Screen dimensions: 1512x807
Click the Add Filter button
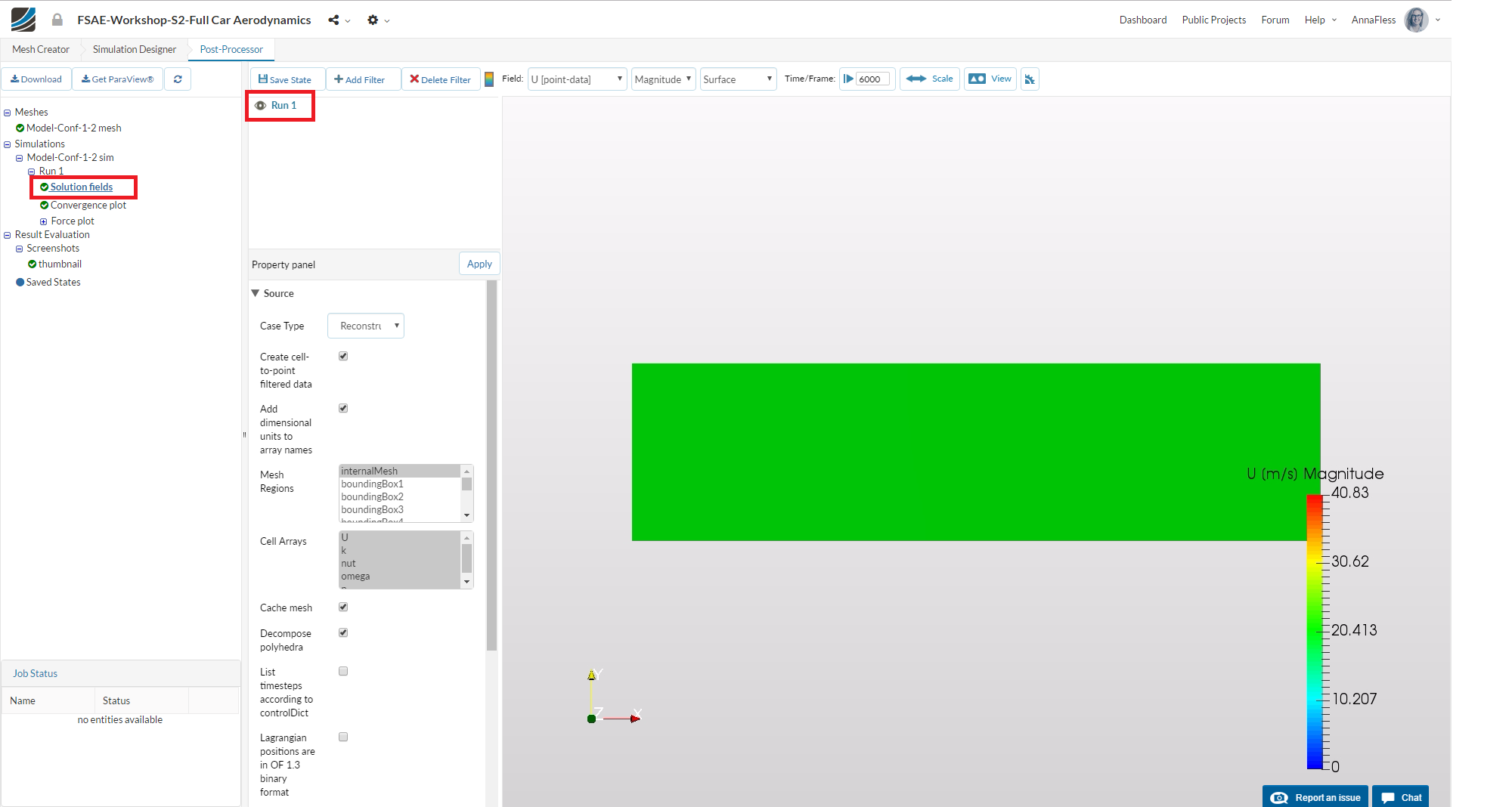(362, 79)
